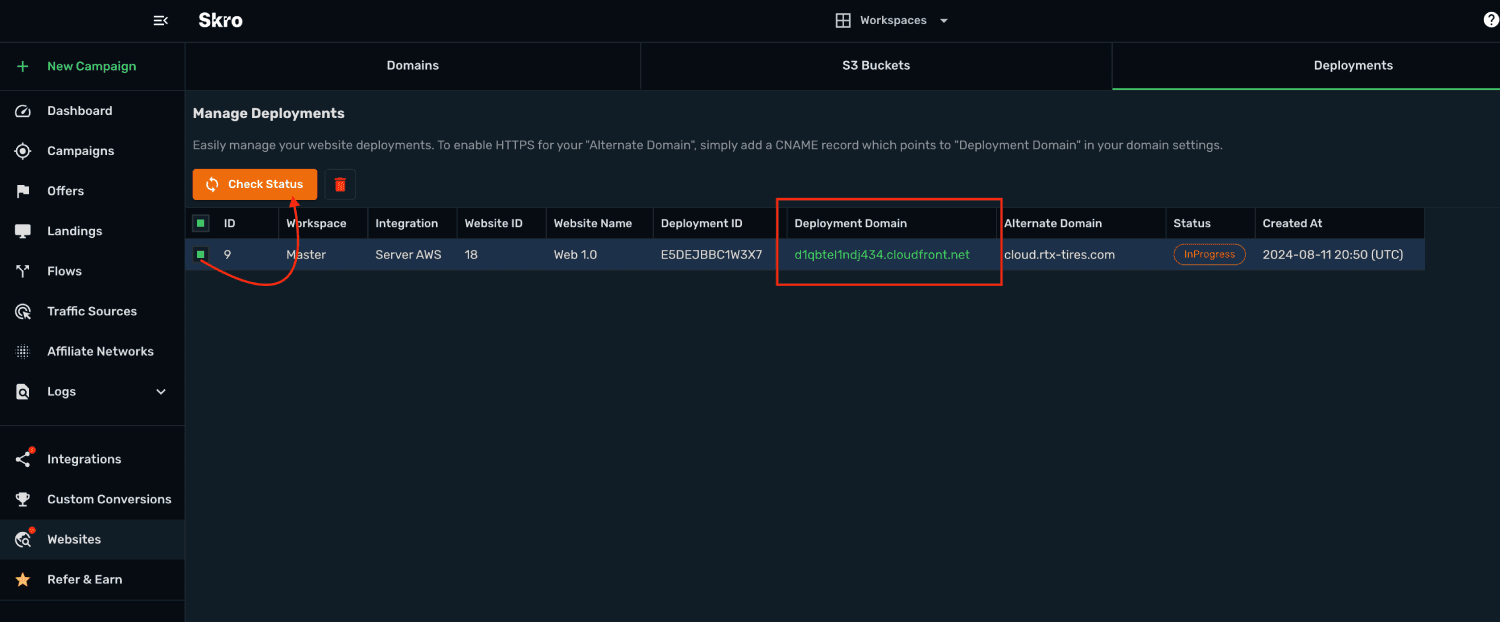Click the Check Status button
The width and height of the screenshot is (1500, 622).
[255, 184]
